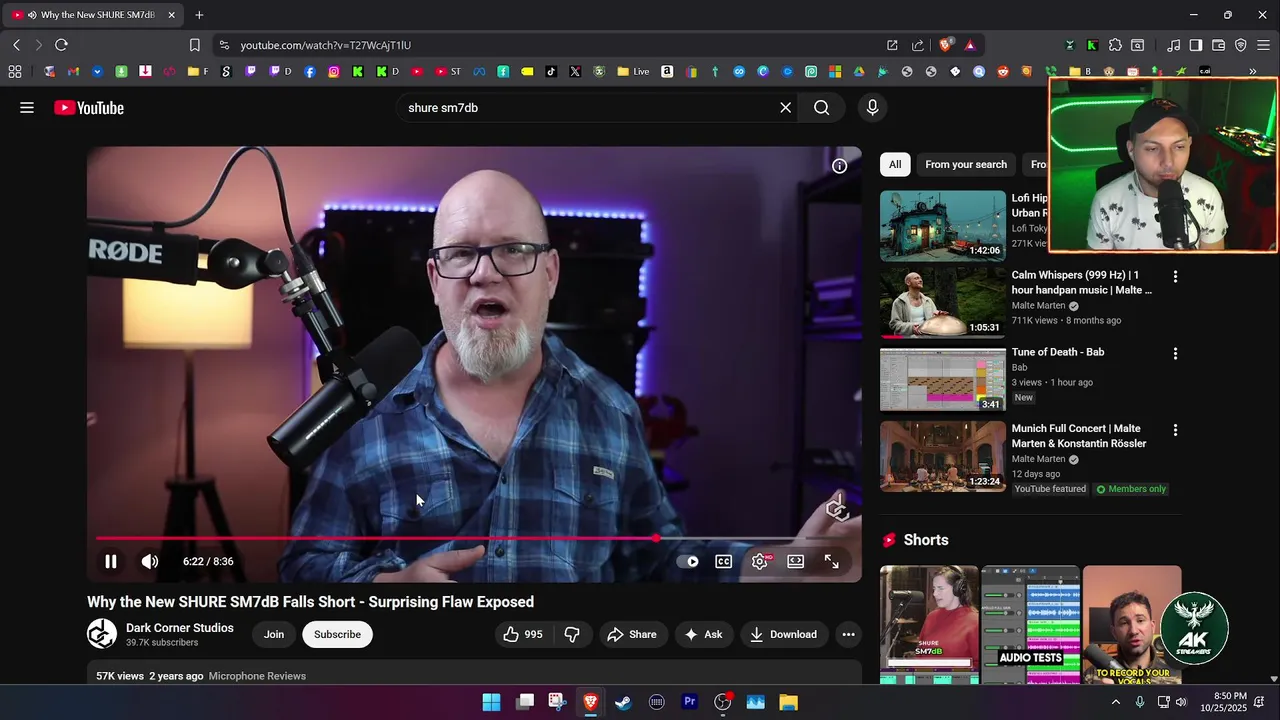Dislike the video
This screenshot has width=1280, height=720.
point(572,634)
